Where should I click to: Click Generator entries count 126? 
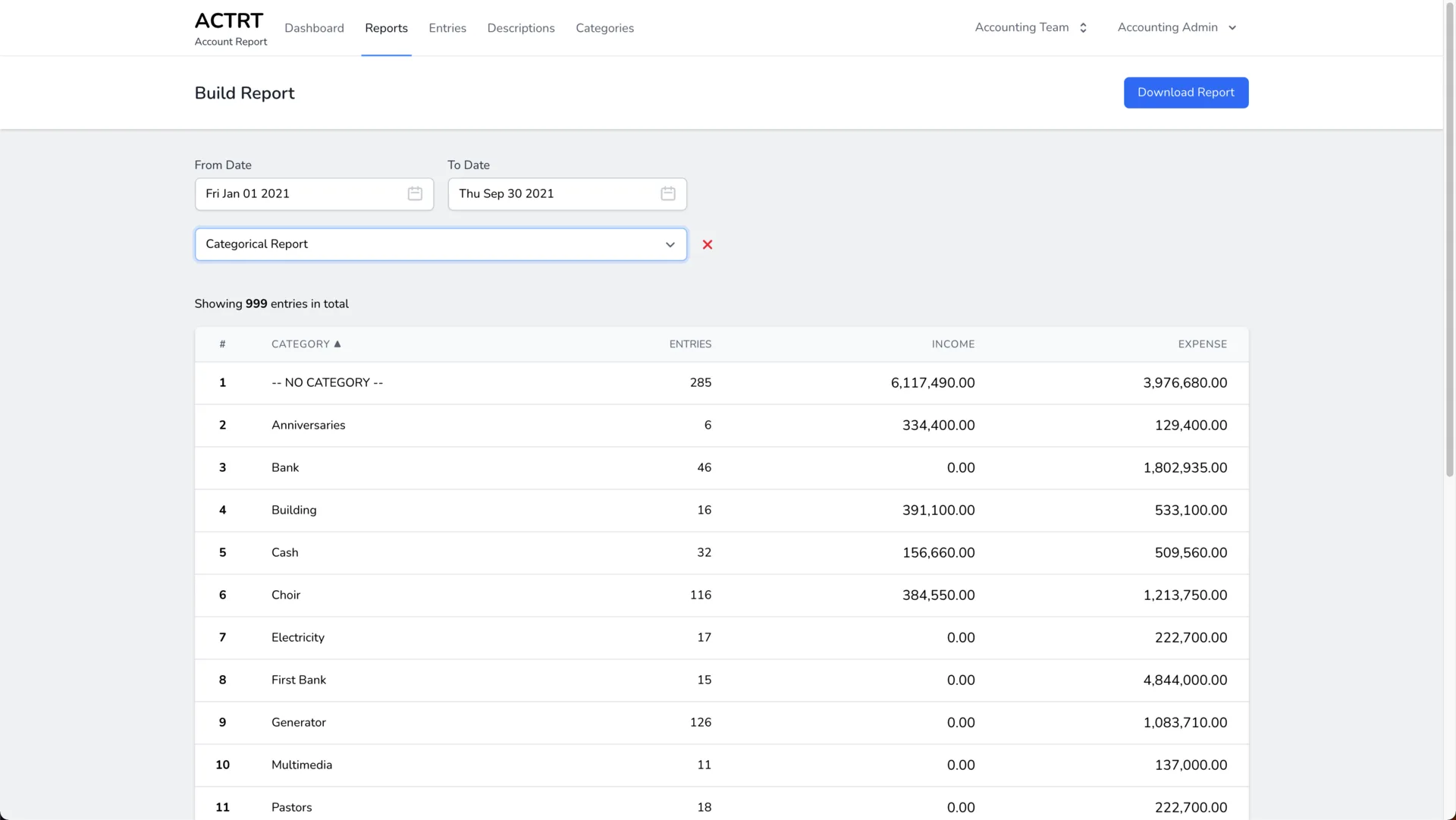pyautogui.click(x=701, y=723)
